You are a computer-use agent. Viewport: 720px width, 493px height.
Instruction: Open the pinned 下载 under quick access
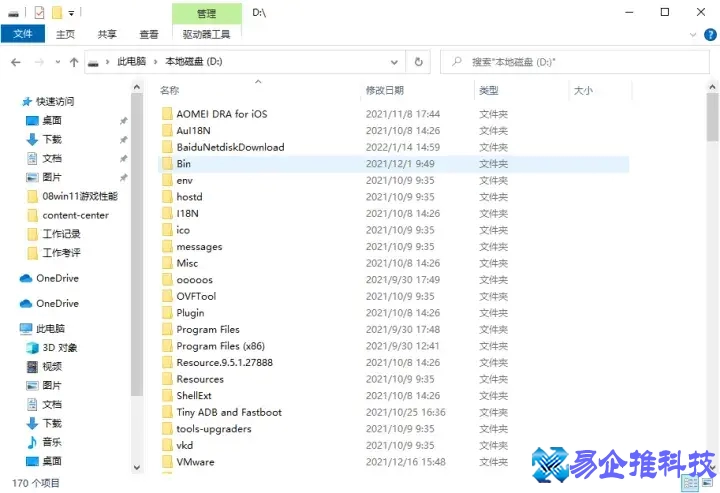pos(52,139)
